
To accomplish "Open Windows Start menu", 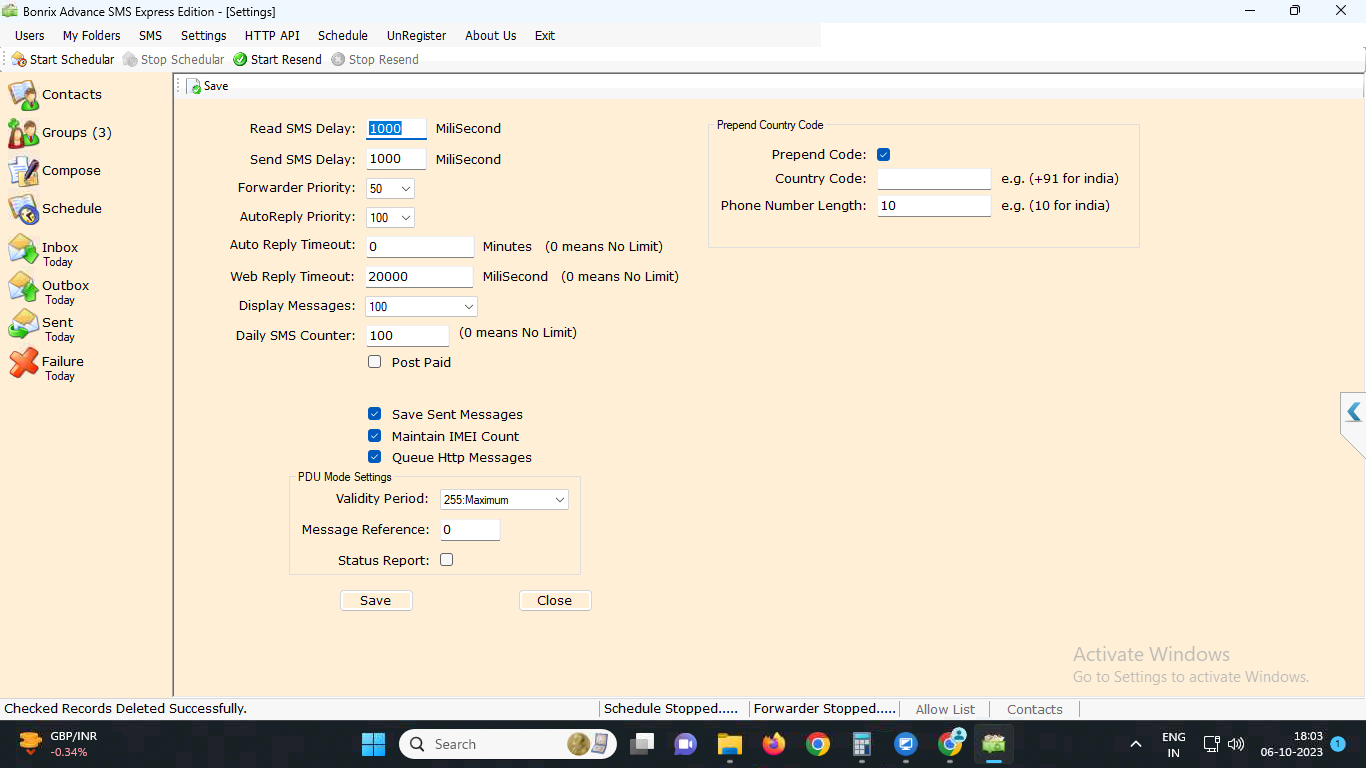I will click(373, 744).
